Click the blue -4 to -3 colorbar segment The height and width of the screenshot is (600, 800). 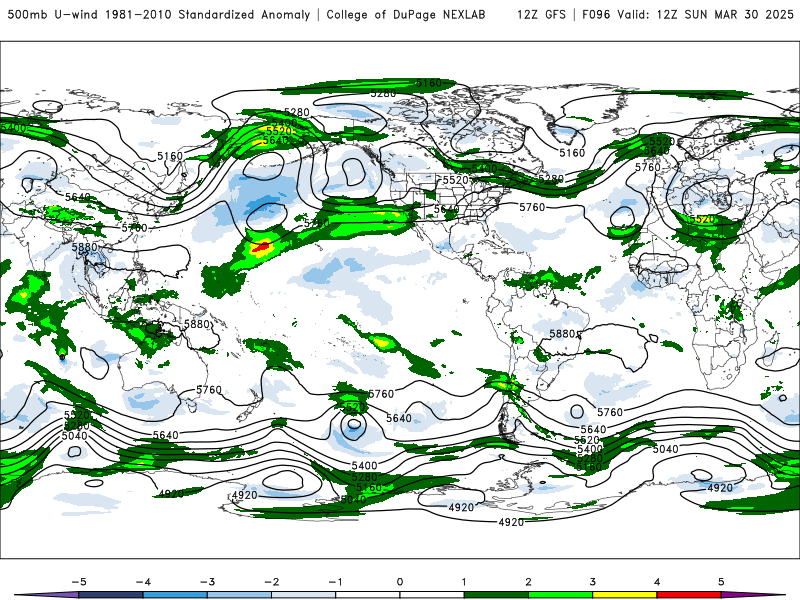[x=175, y=595]
